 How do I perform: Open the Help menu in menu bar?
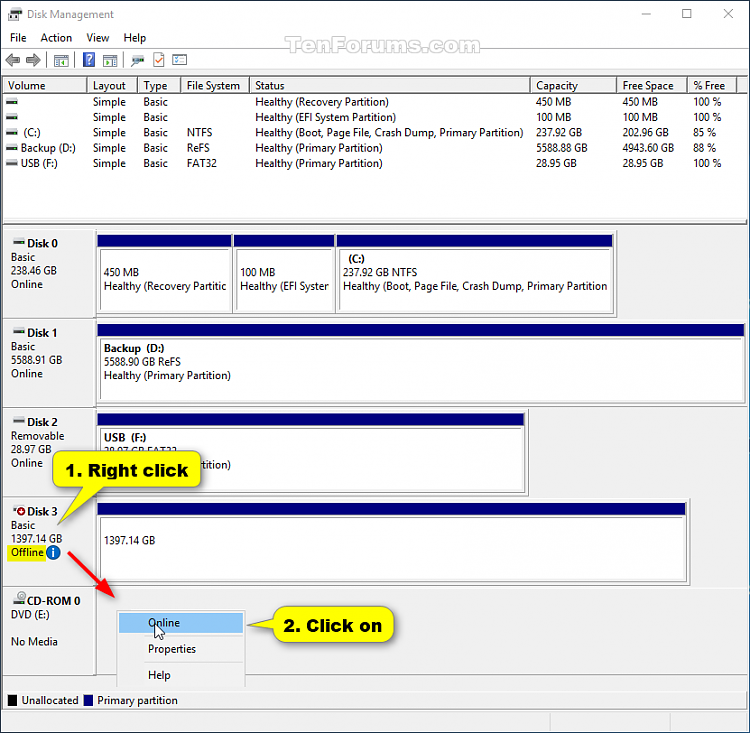pos(134,38)
